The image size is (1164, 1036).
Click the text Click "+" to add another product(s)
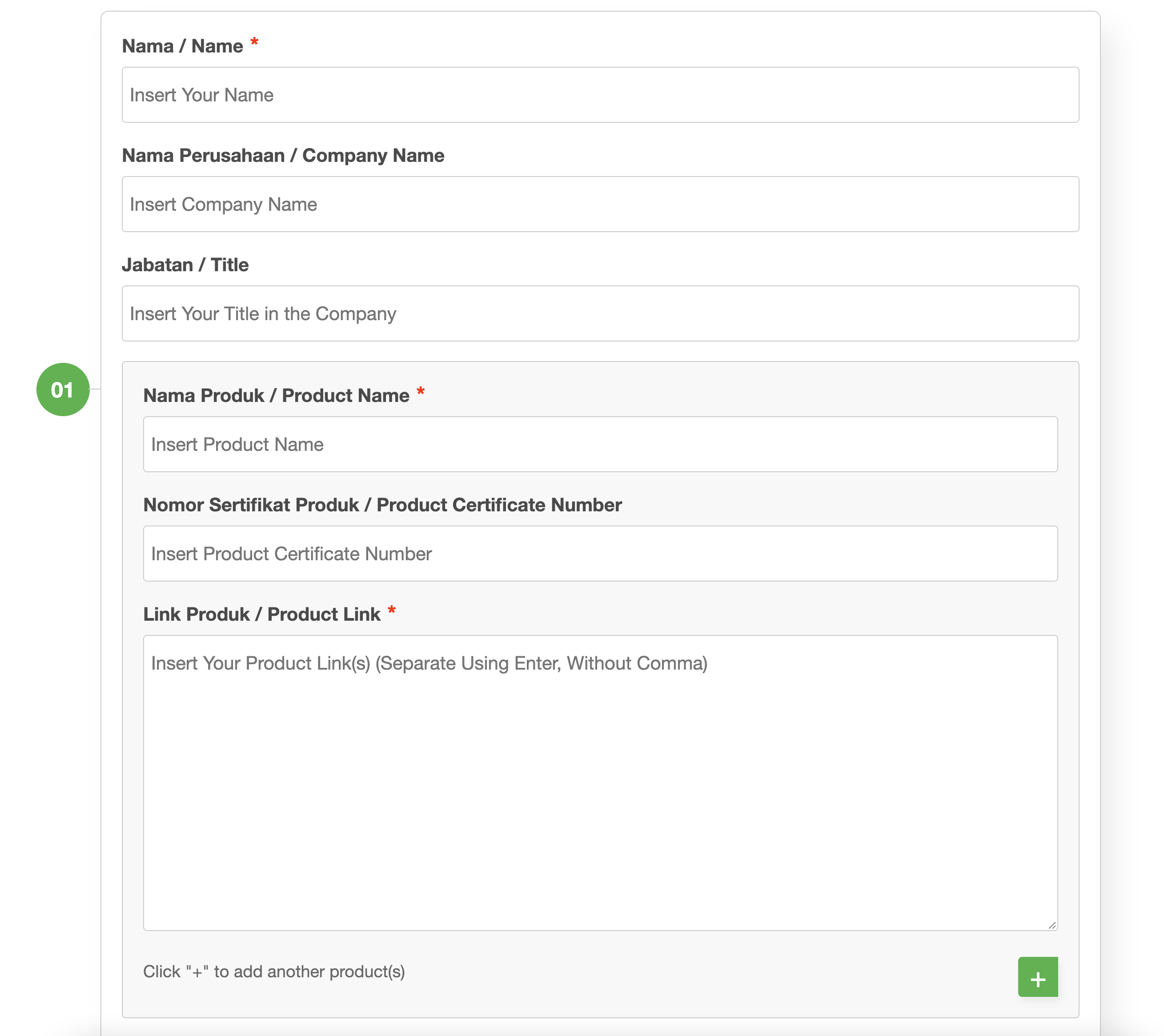coord(273,972)
